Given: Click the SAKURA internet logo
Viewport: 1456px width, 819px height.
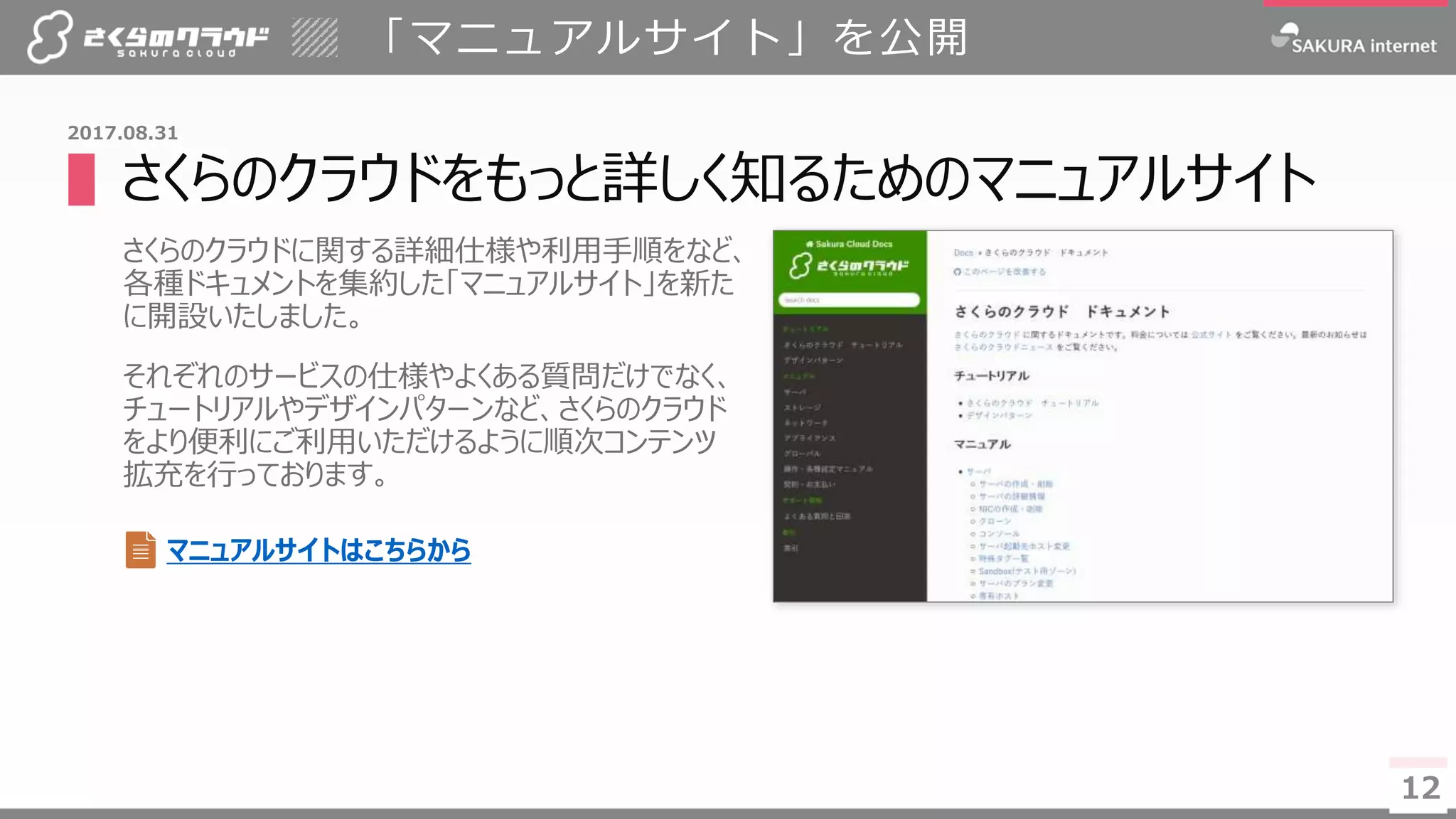Looking at the screenshot, I should (1354, 39).
